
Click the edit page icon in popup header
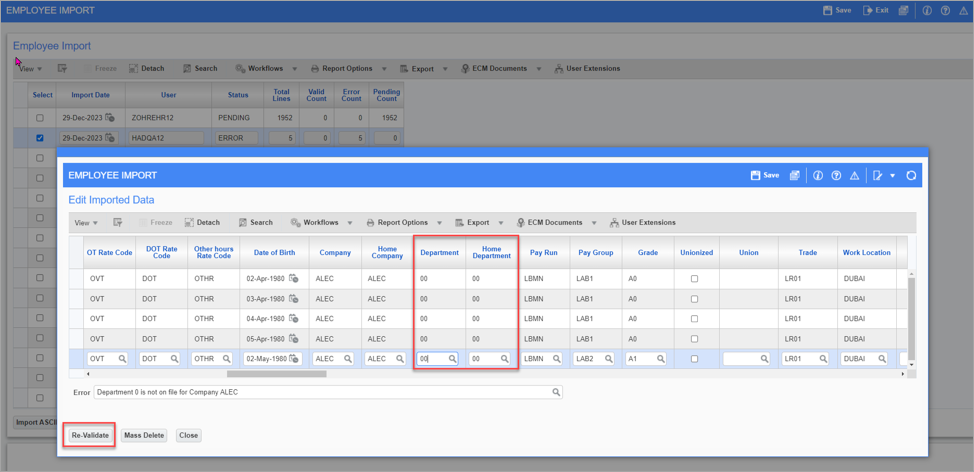[878, 176]
